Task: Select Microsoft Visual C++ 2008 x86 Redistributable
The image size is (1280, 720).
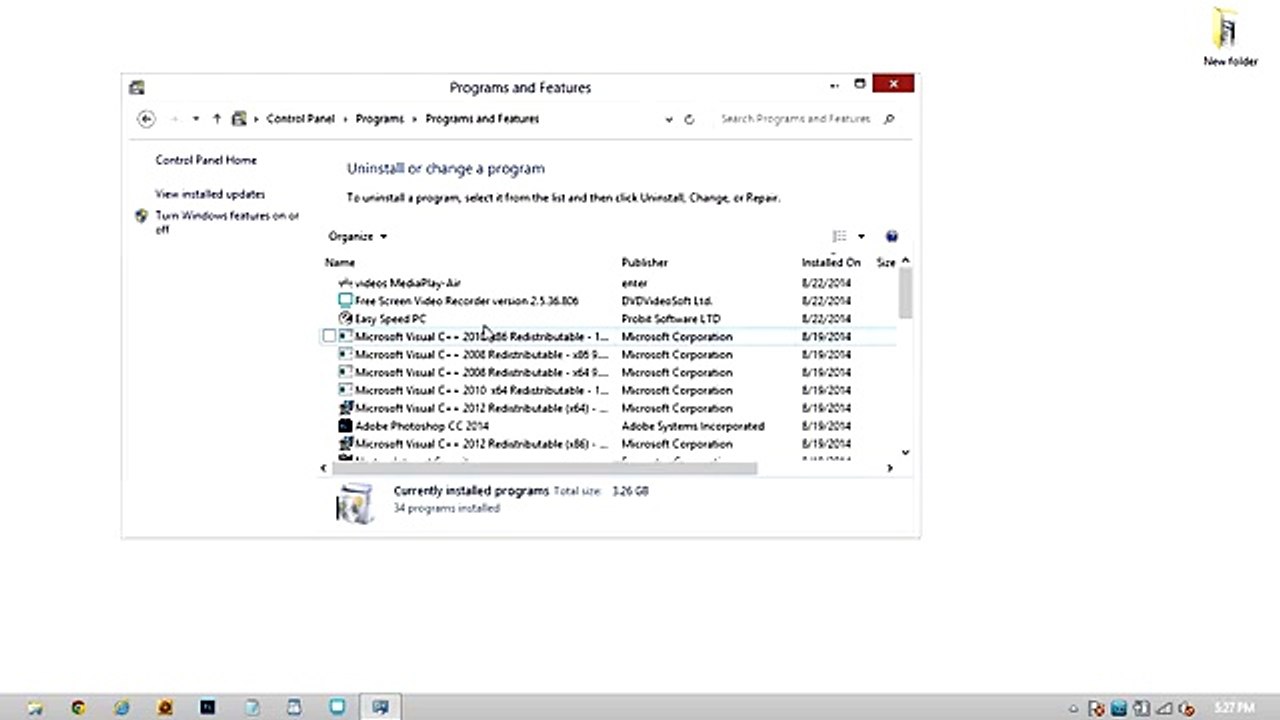Action: click(481, 355)
